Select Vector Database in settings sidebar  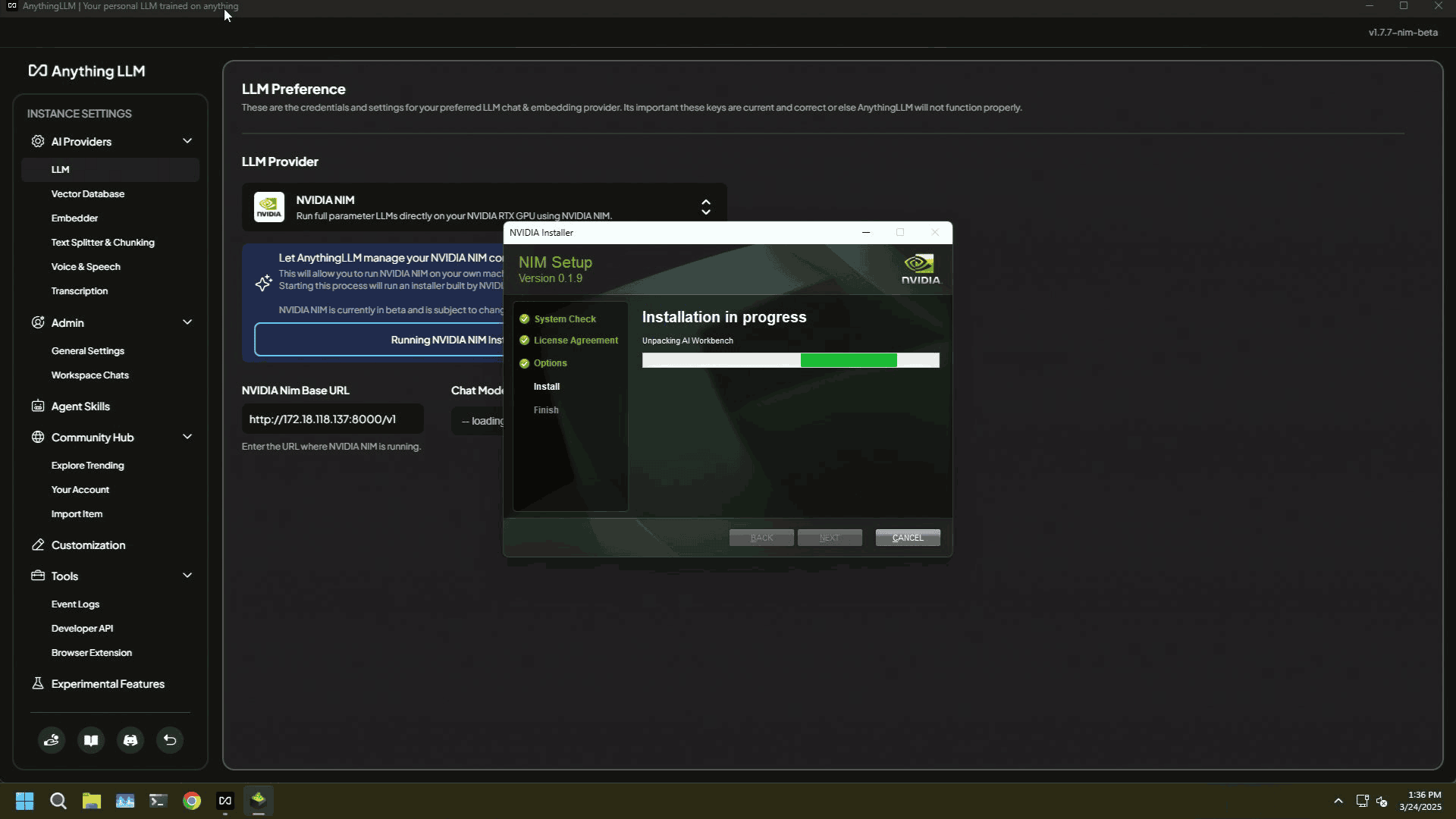(x=88, y=193)
